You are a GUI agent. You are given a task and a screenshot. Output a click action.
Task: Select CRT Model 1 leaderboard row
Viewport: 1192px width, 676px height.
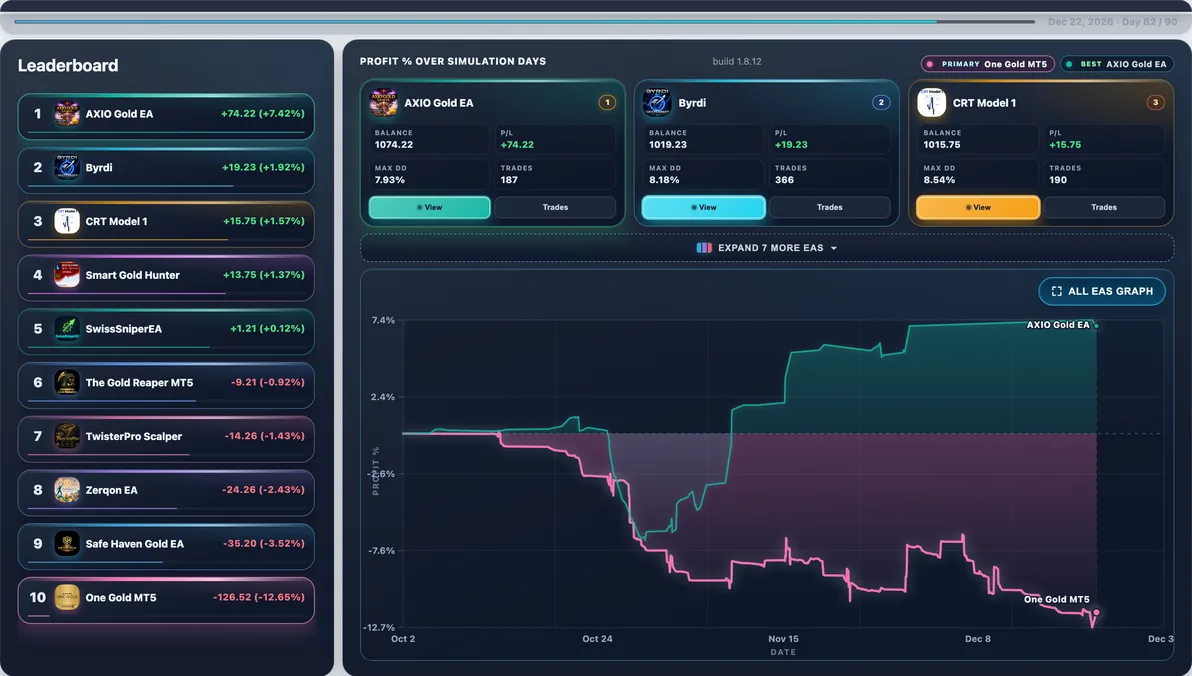[166, 224]
